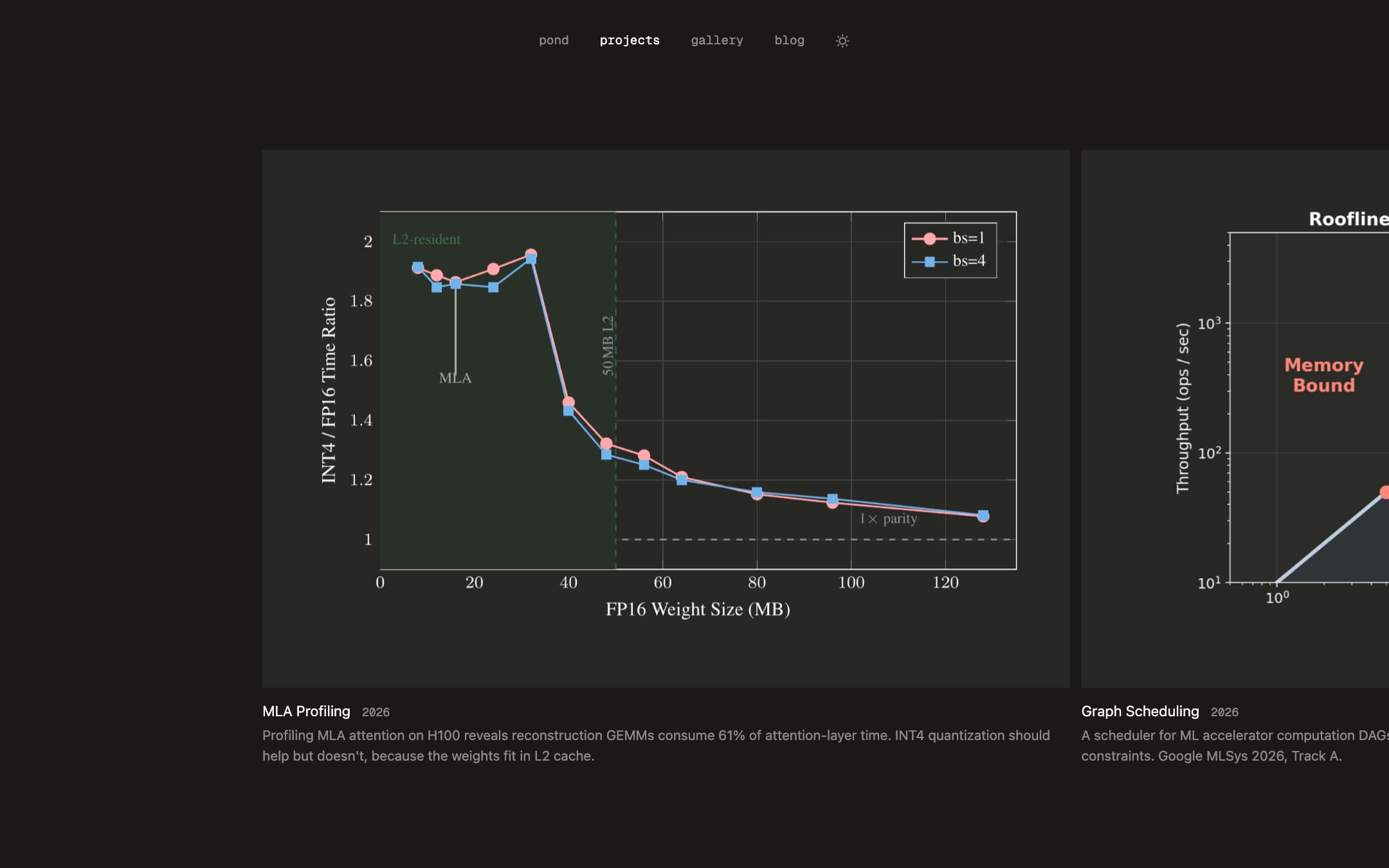
Task: Click the 2026 year beside MLA Profiling
Action: [376, 712]
